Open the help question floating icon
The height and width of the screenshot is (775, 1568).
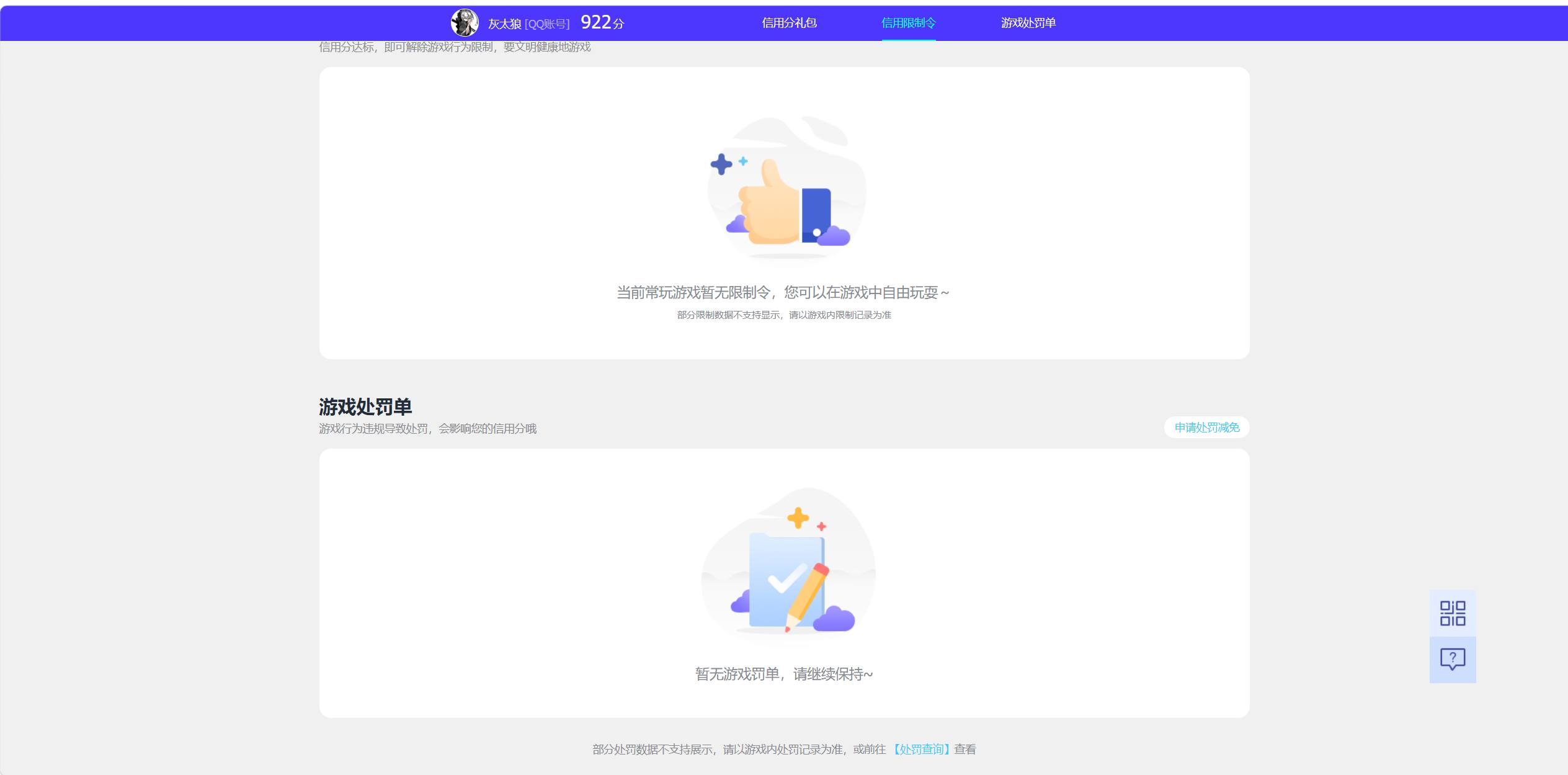pos(1452,660)
